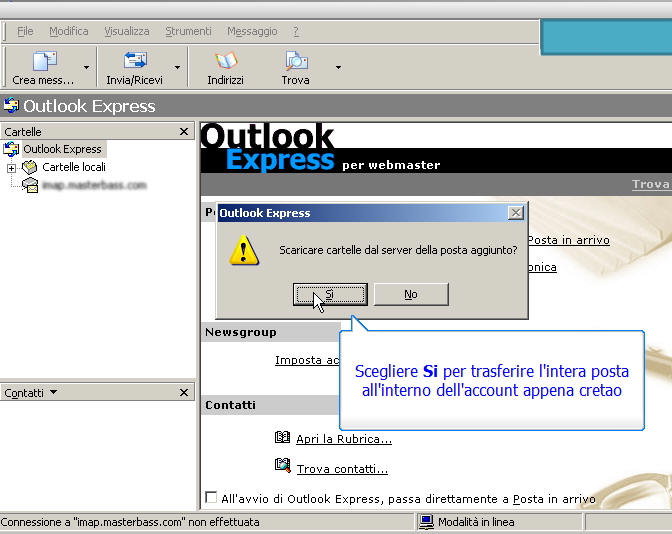Expand the Invia/Ricevi dropdown arrow
The width and height of the screenshot is (672, 534).
click(x=177, y=67)
